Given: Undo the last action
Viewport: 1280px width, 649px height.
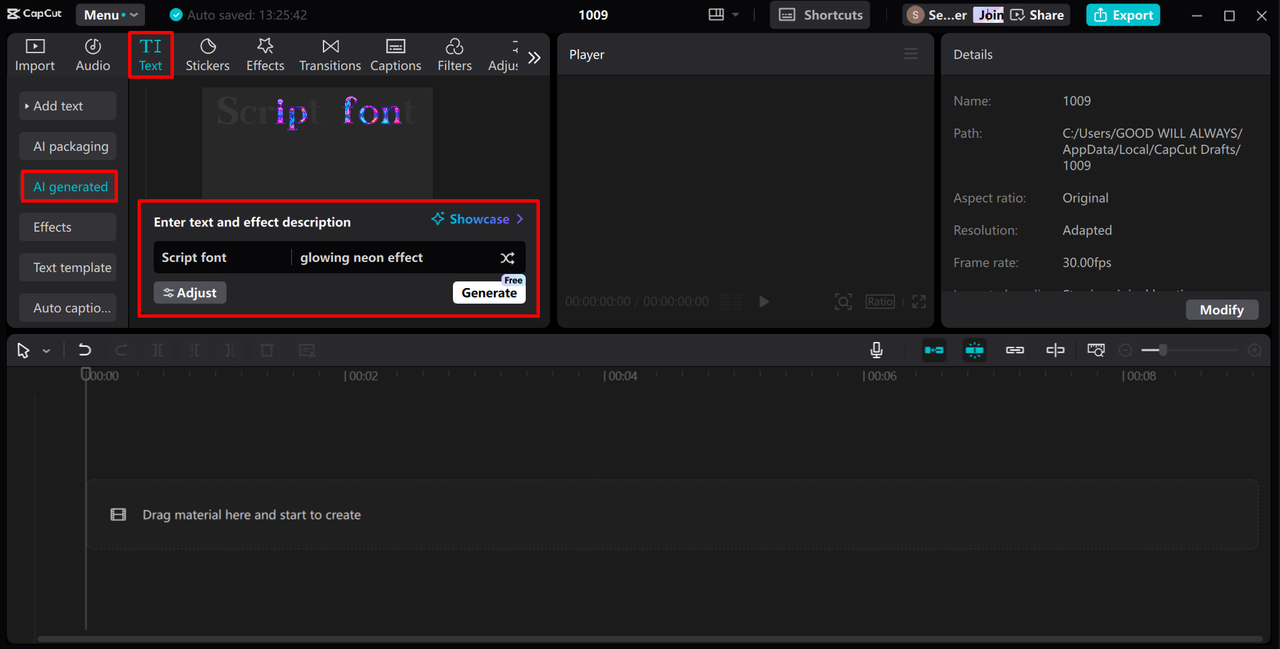Looking at the screenshot, I should [85, 350].
